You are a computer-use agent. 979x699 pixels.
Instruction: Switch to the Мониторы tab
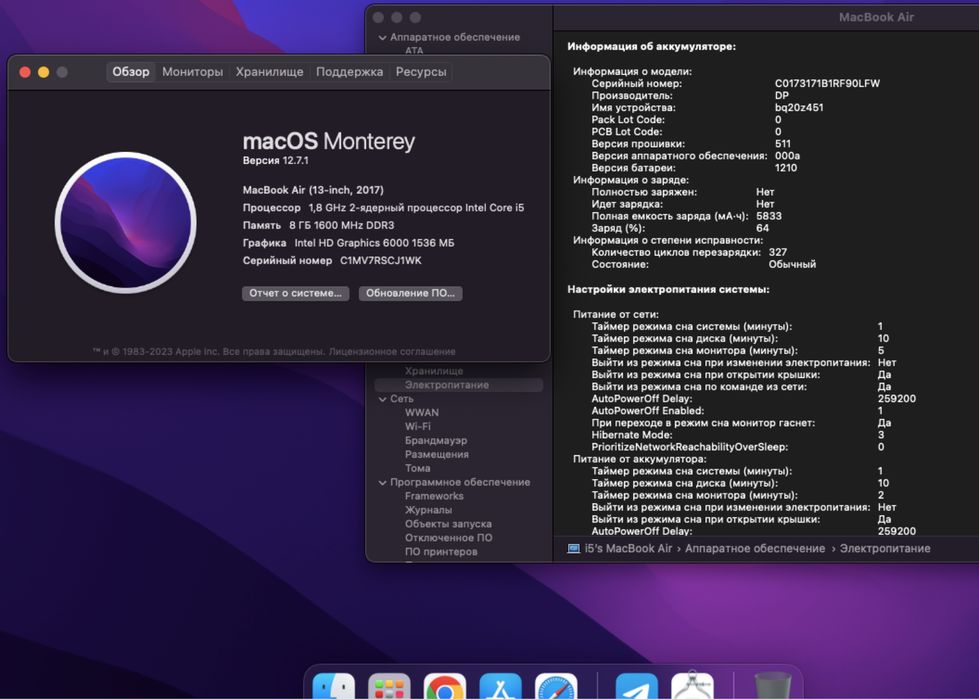tap(192, 72)
